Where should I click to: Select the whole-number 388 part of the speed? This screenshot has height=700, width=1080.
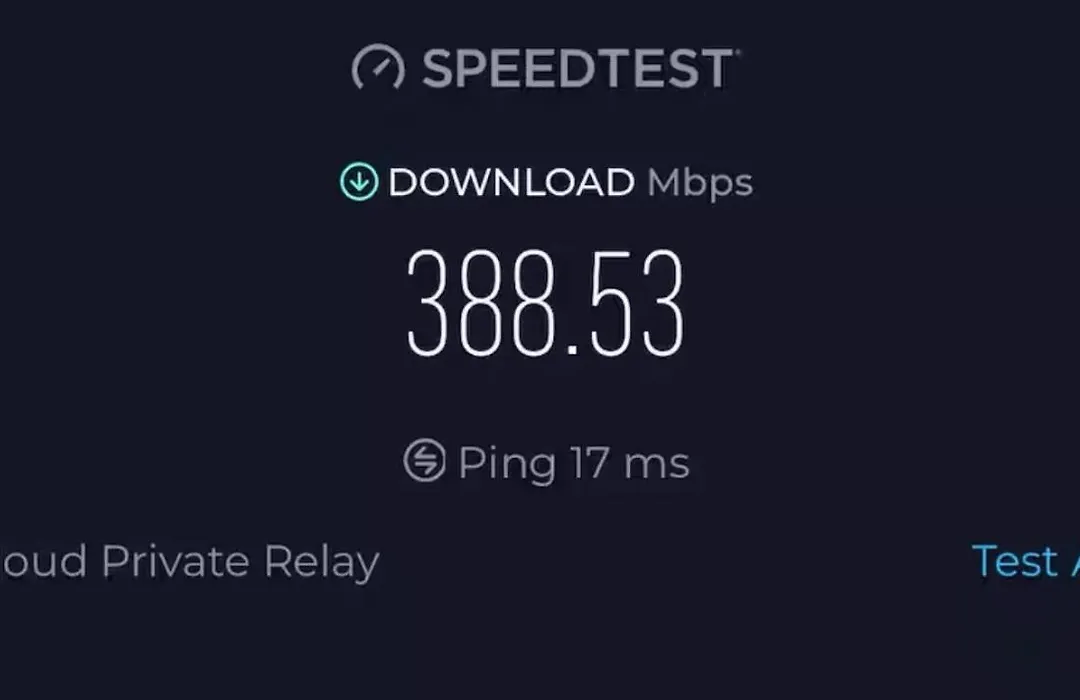click(481, 303)
